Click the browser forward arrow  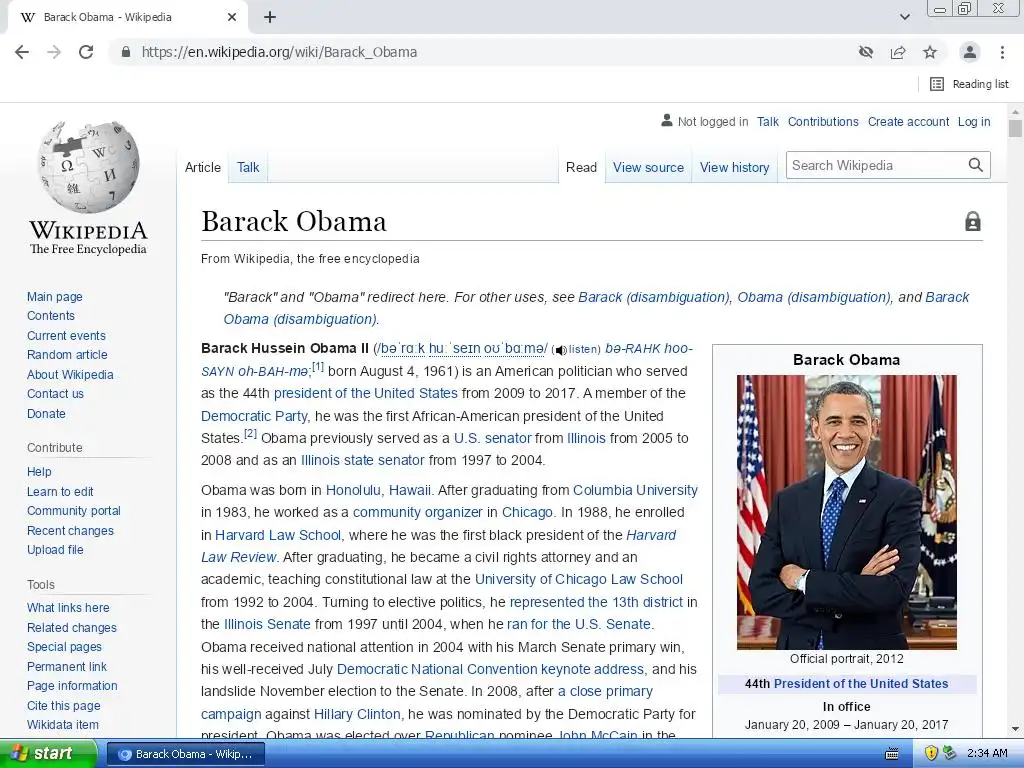tap(54, 52)
